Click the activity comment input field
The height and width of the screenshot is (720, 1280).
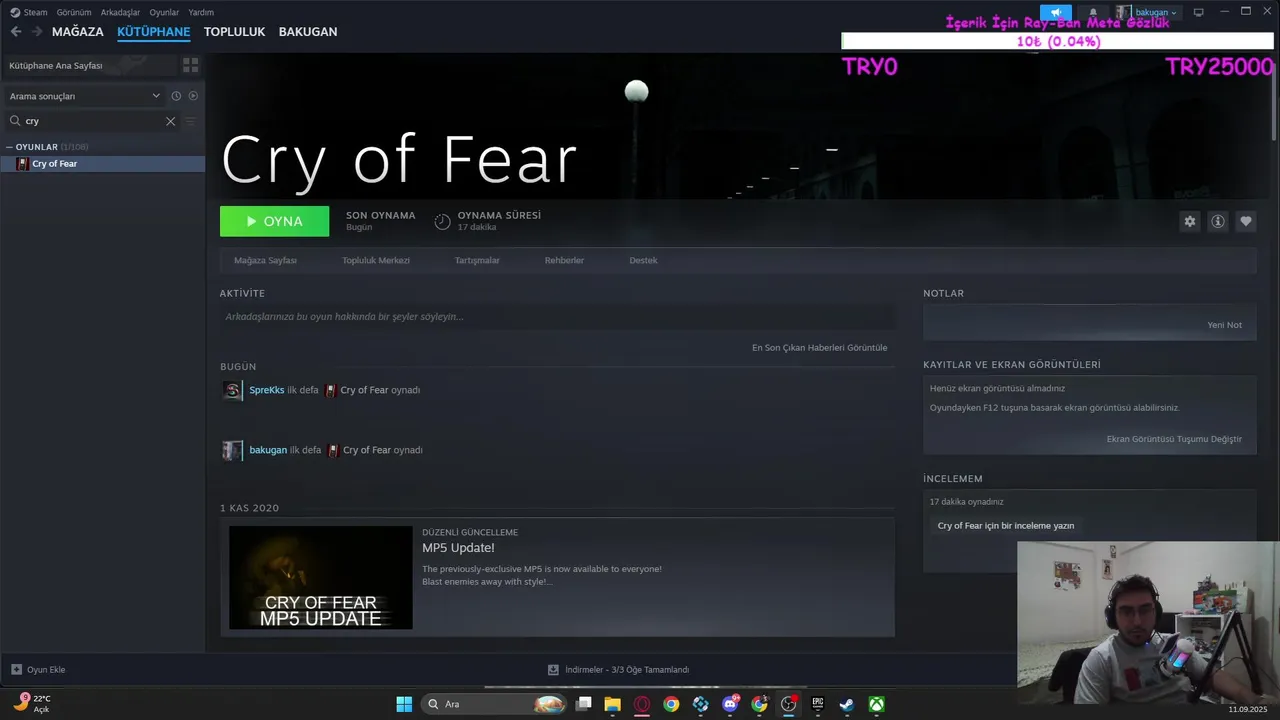coord(557,317)
